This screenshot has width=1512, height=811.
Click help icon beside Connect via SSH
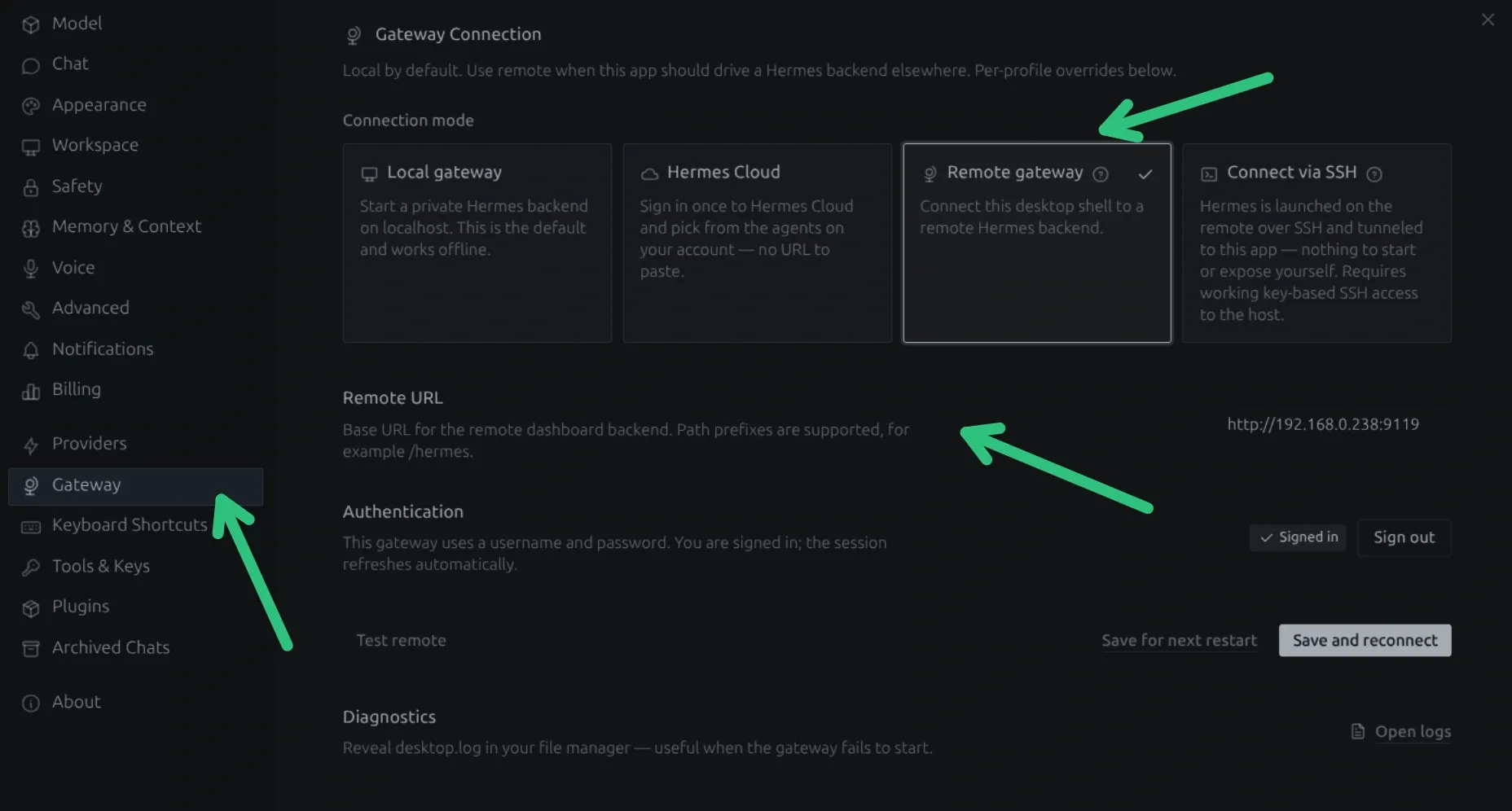(x=1374, y=174)
